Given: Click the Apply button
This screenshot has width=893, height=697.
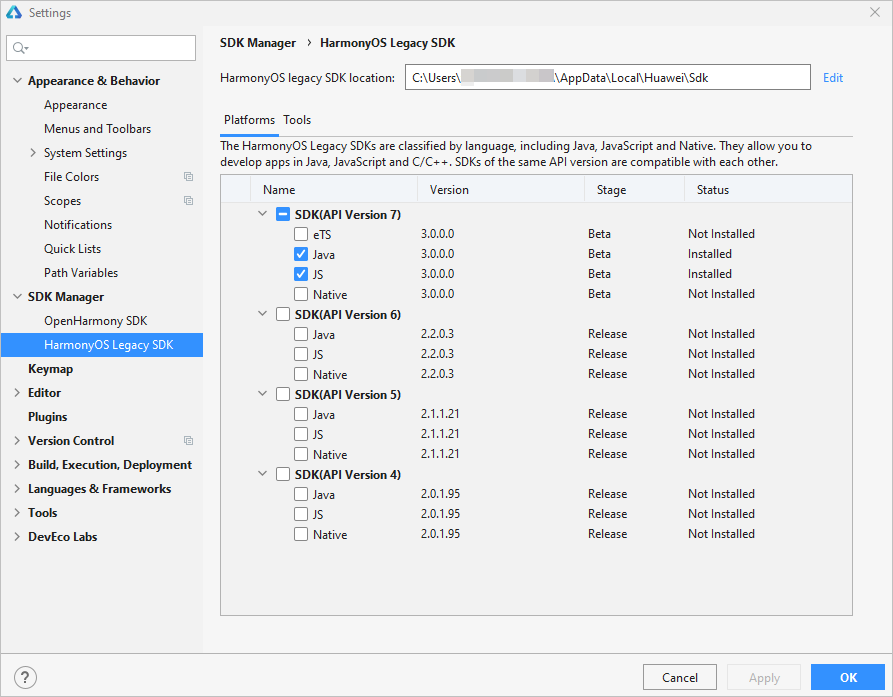Looking at the screenshot, I should (x=764, y=677).
